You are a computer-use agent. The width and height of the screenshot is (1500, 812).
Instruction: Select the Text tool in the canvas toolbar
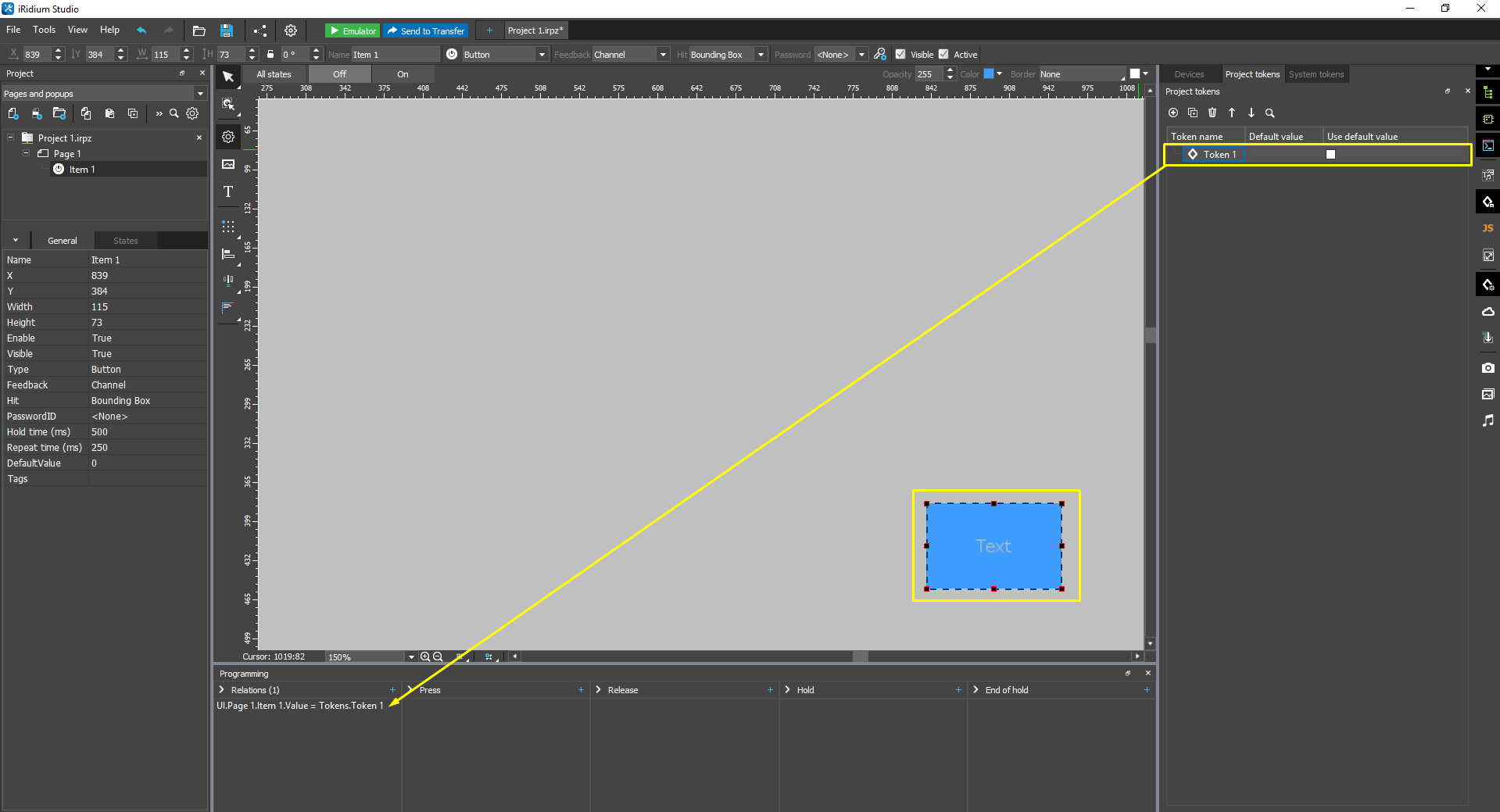(x=228, y=192)
